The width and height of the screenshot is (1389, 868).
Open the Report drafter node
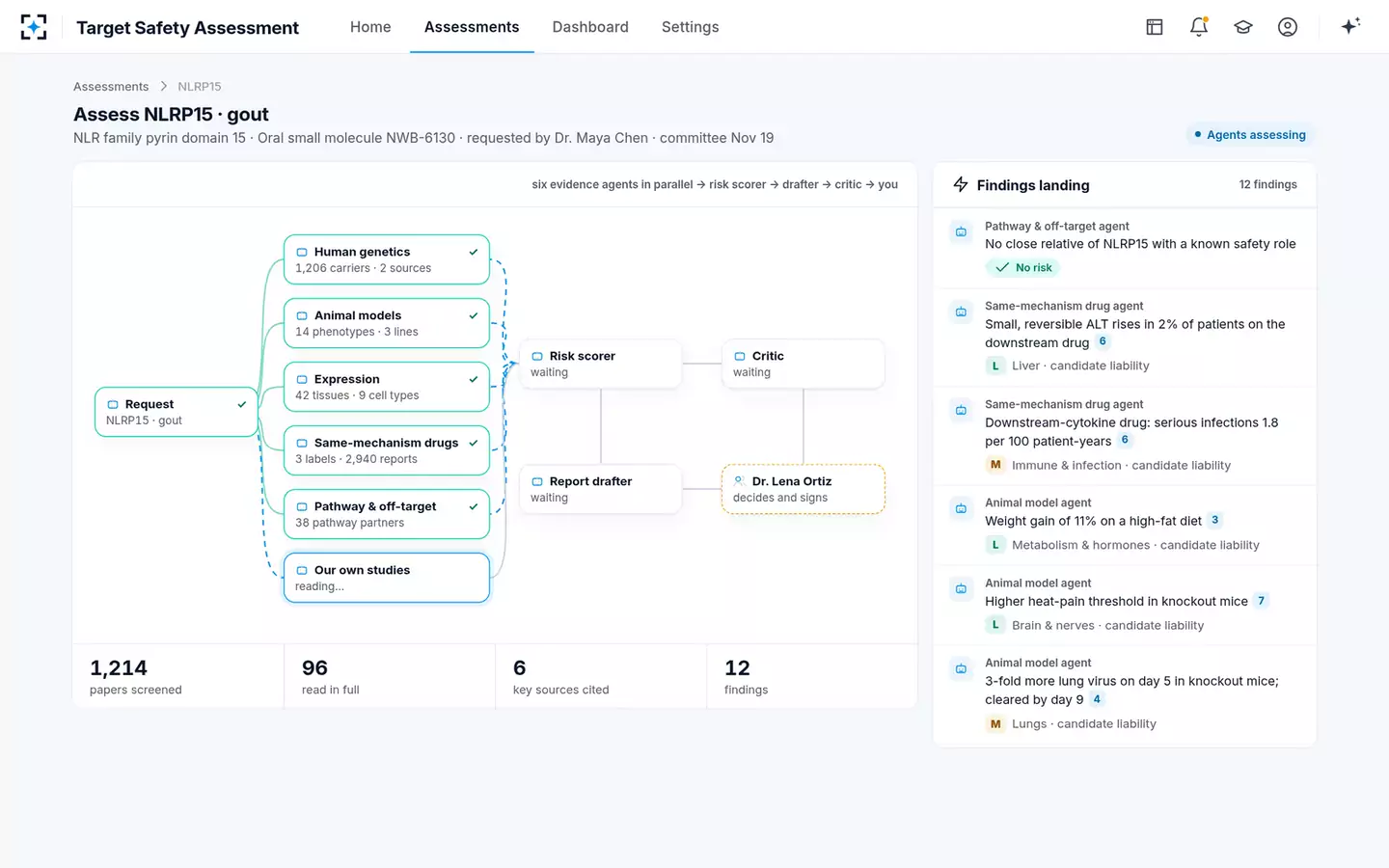601,489
